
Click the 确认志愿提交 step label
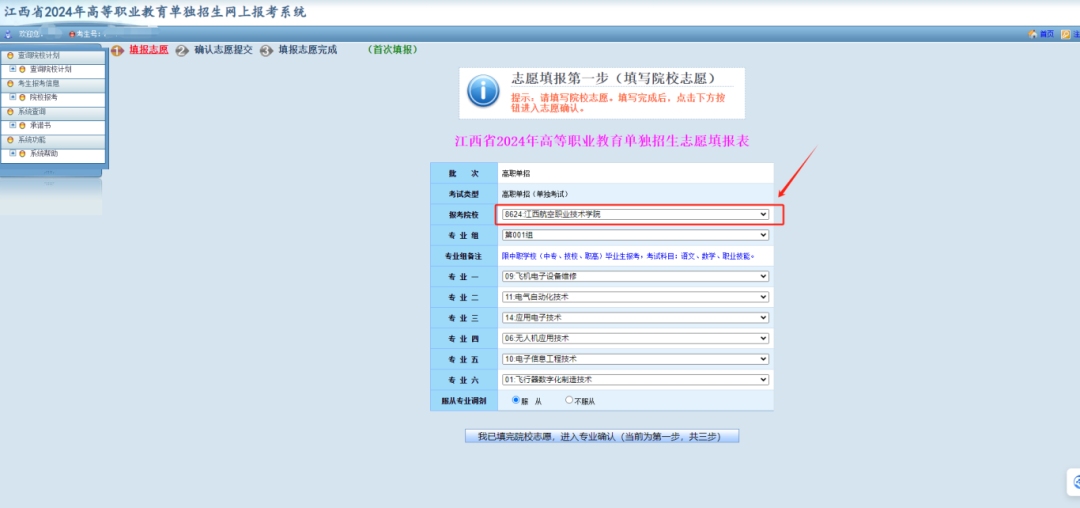click(x=224, y=50)
